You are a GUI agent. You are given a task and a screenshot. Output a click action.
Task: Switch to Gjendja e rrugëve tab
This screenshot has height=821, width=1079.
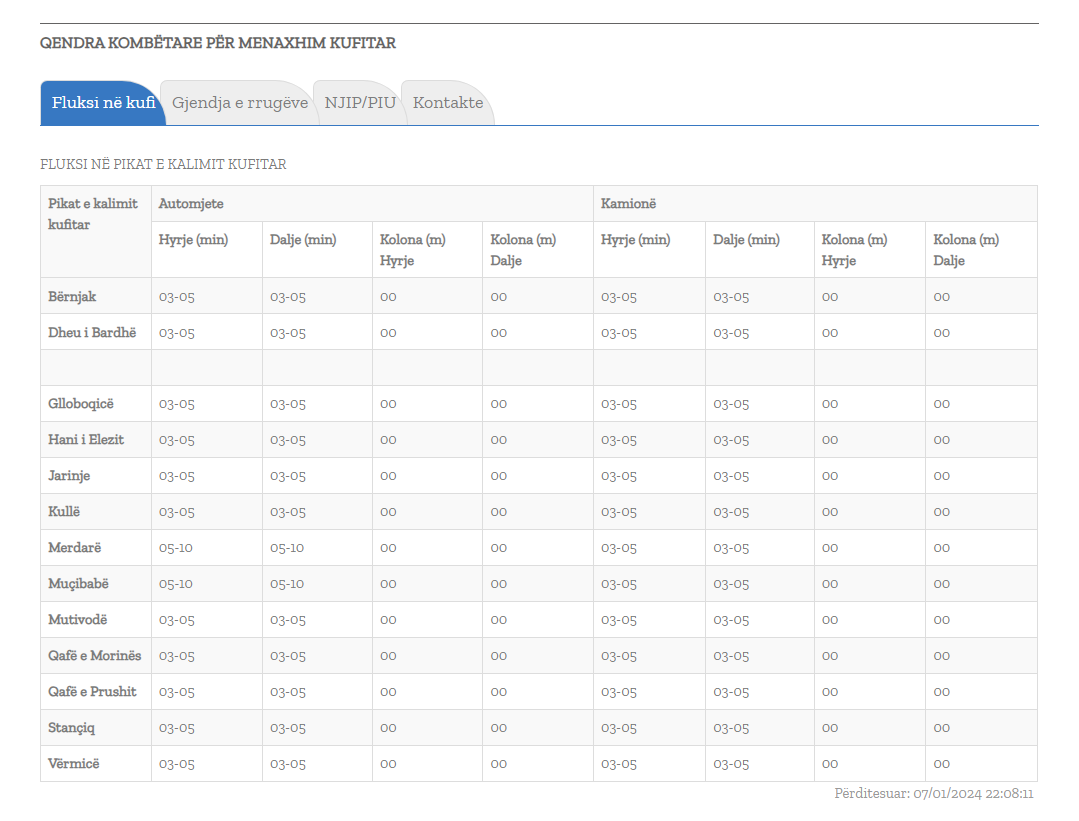coord(240,103)
